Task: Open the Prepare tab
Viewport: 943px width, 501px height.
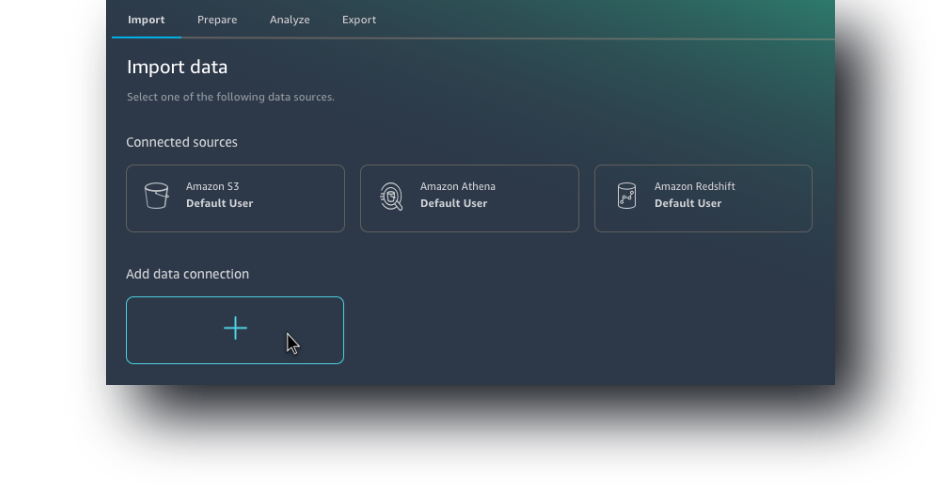Action: (x=217, y=20)
